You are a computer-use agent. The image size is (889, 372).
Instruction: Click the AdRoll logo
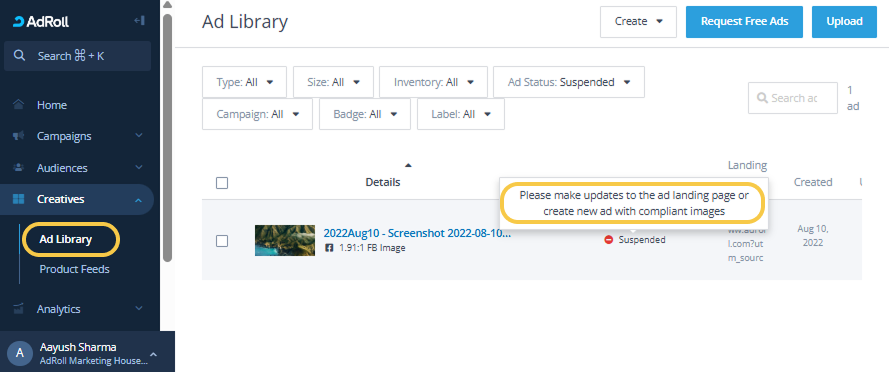pos(41,22)
